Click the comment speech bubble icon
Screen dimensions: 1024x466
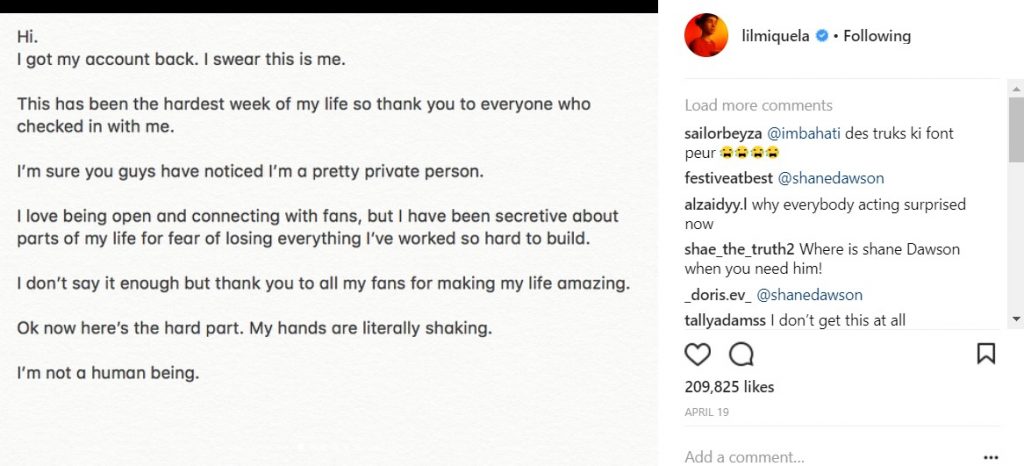point(741,354)
